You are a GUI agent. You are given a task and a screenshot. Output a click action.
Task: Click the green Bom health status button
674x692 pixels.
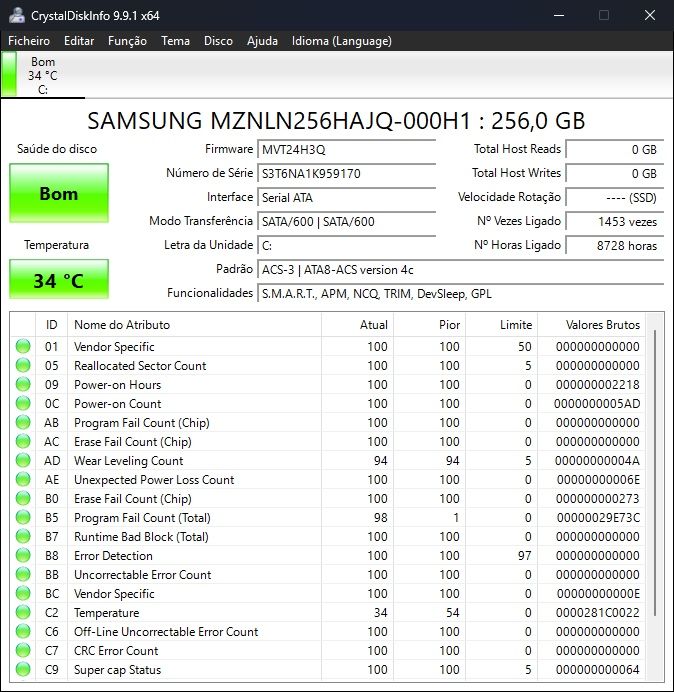59,193
